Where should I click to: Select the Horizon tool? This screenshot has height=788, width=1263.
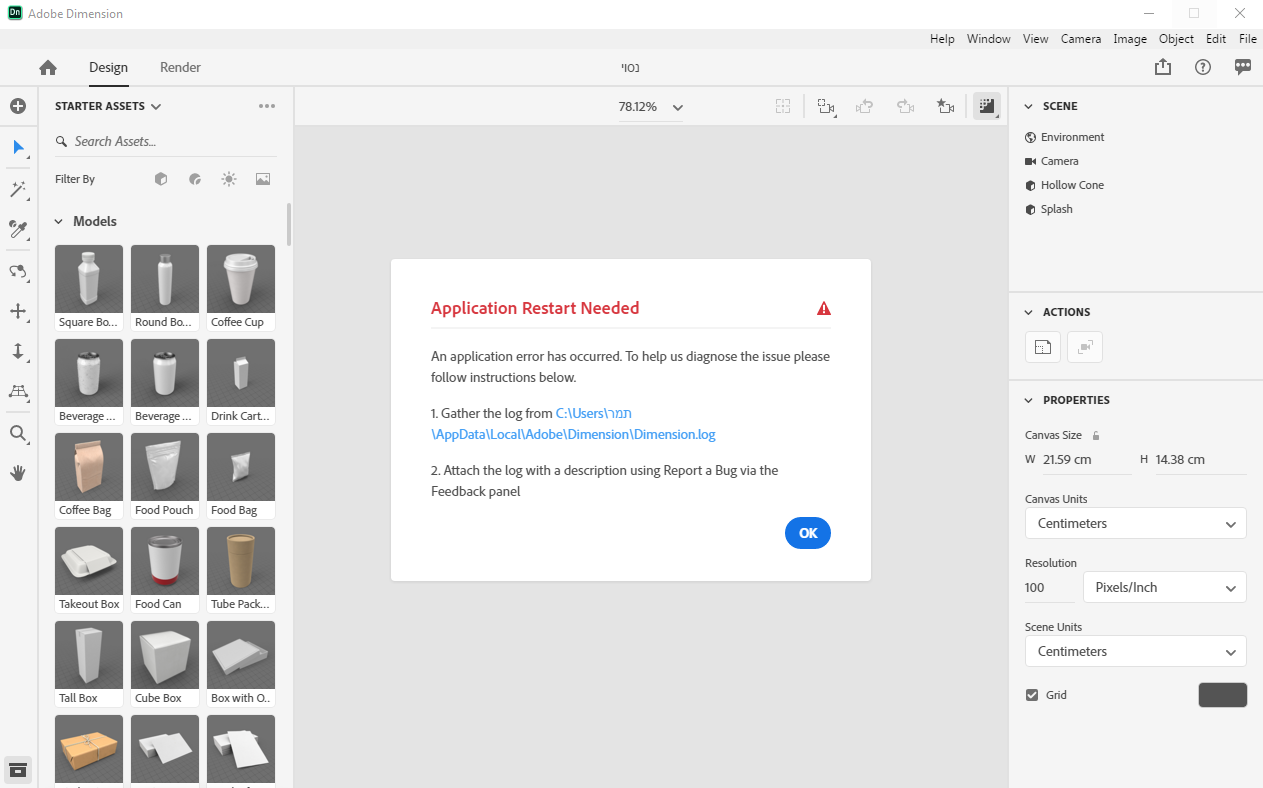coord(18,391)
